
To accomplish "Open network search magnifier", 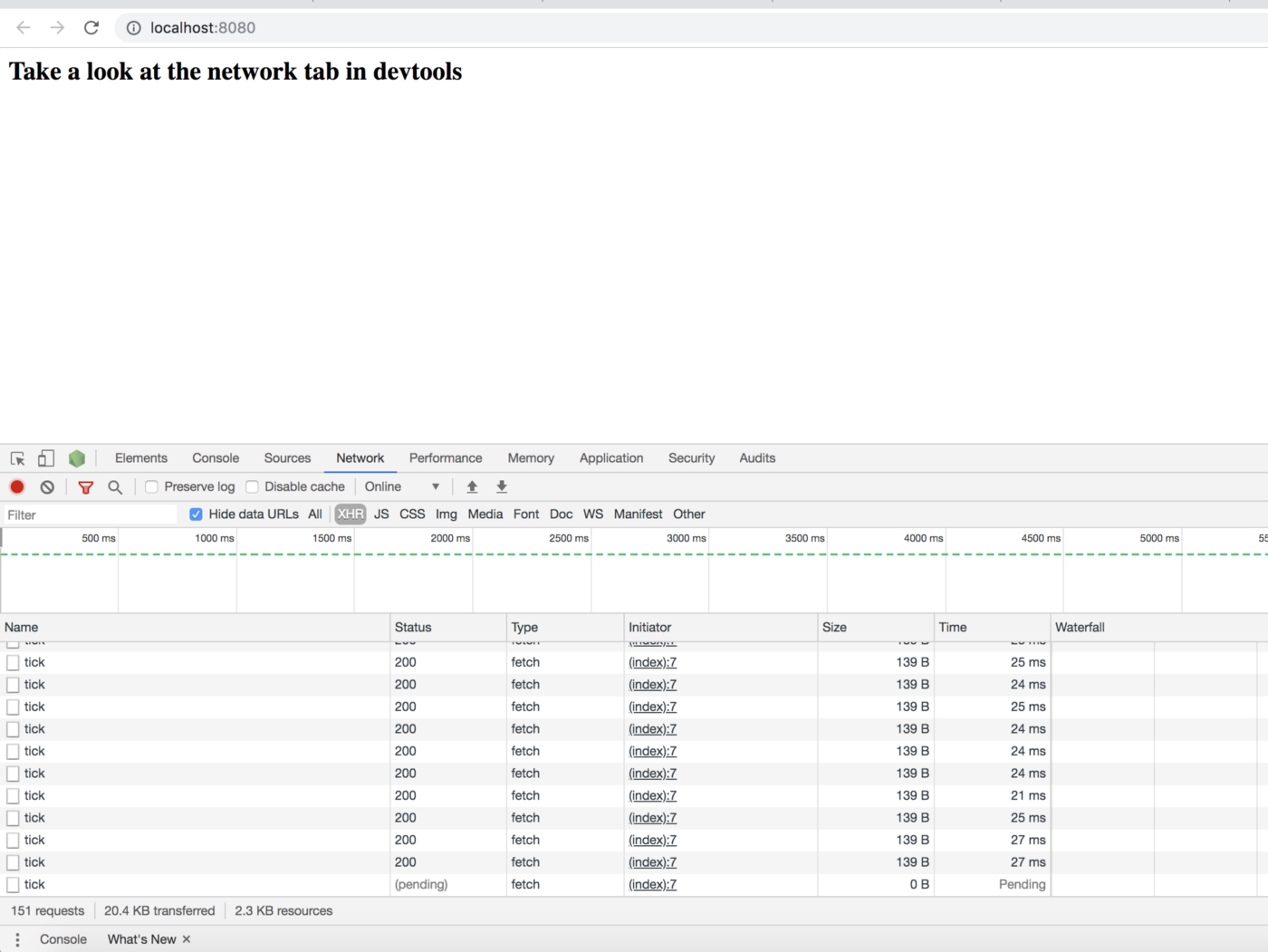I will pos(115,487).
